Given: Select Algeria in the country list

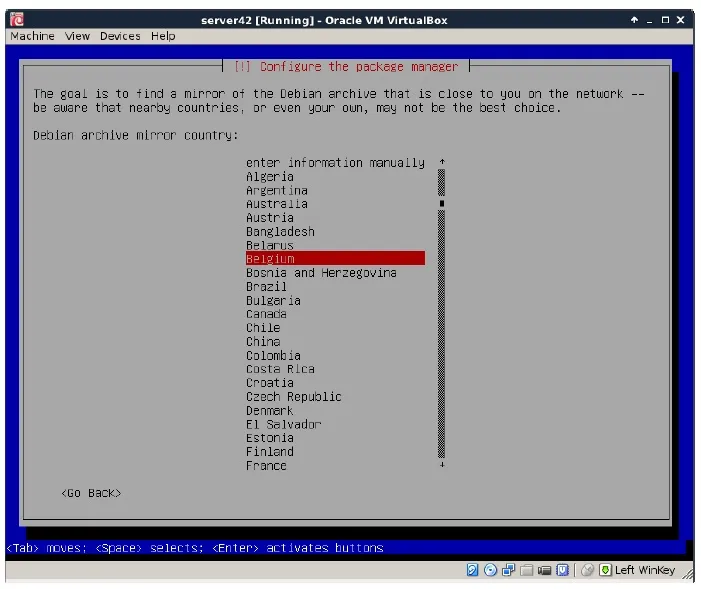Looking at the screenshot, I should [335, 177].
